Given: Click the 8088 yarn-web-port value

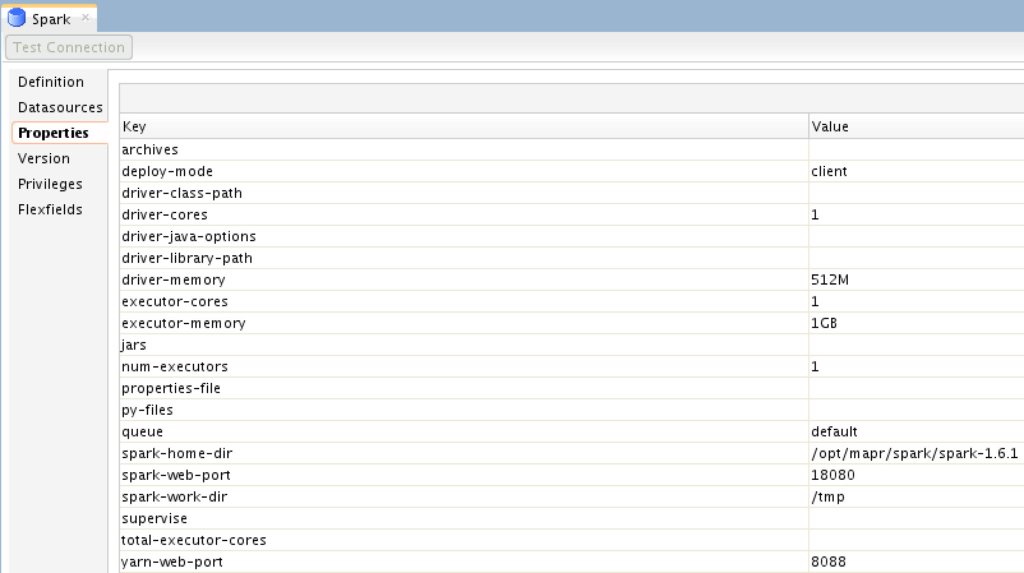Looking at the screenshot, I should [x=828, y=562].
